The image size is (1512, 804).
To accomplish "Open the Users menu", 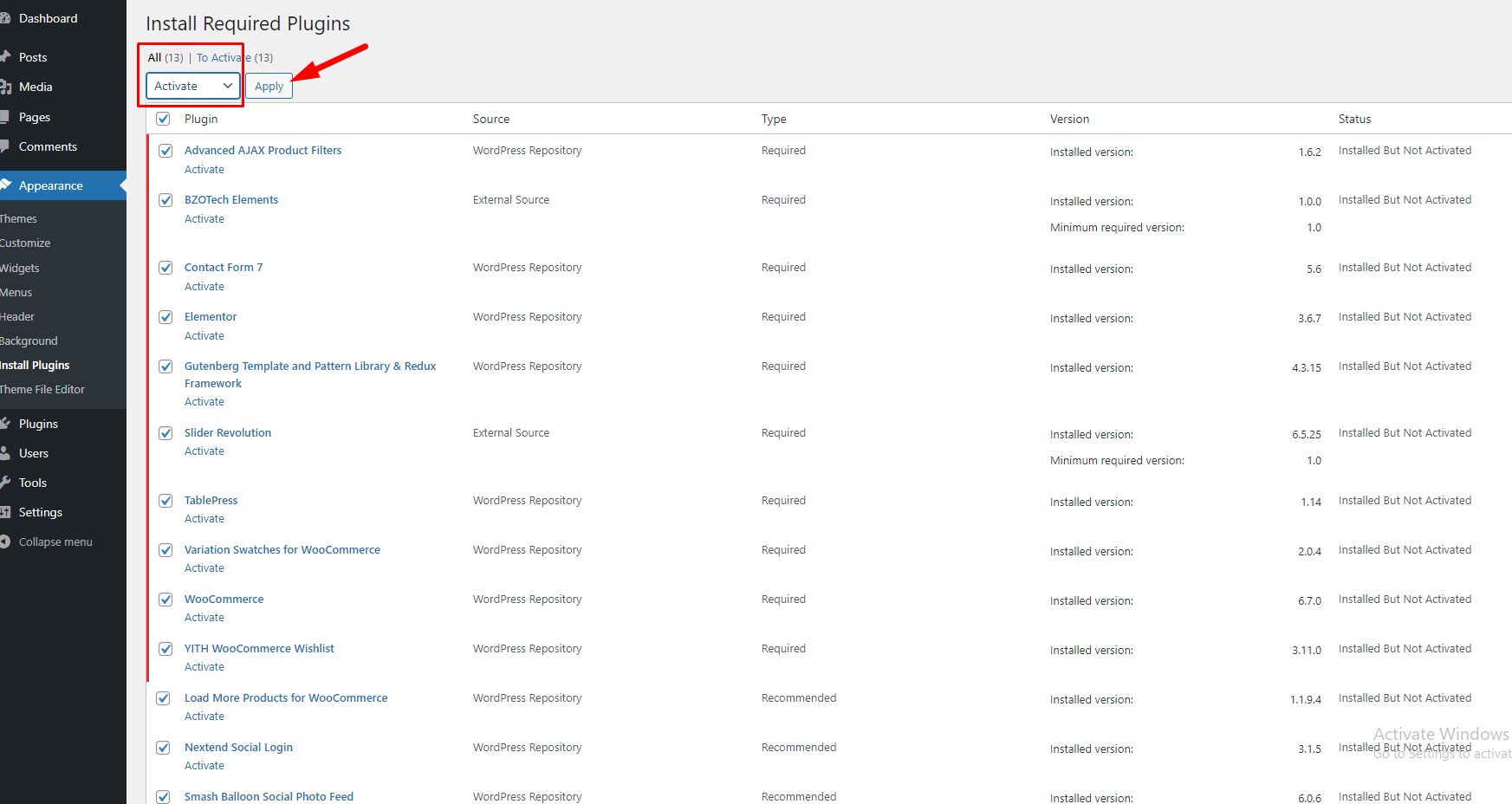I will [34, 453].
